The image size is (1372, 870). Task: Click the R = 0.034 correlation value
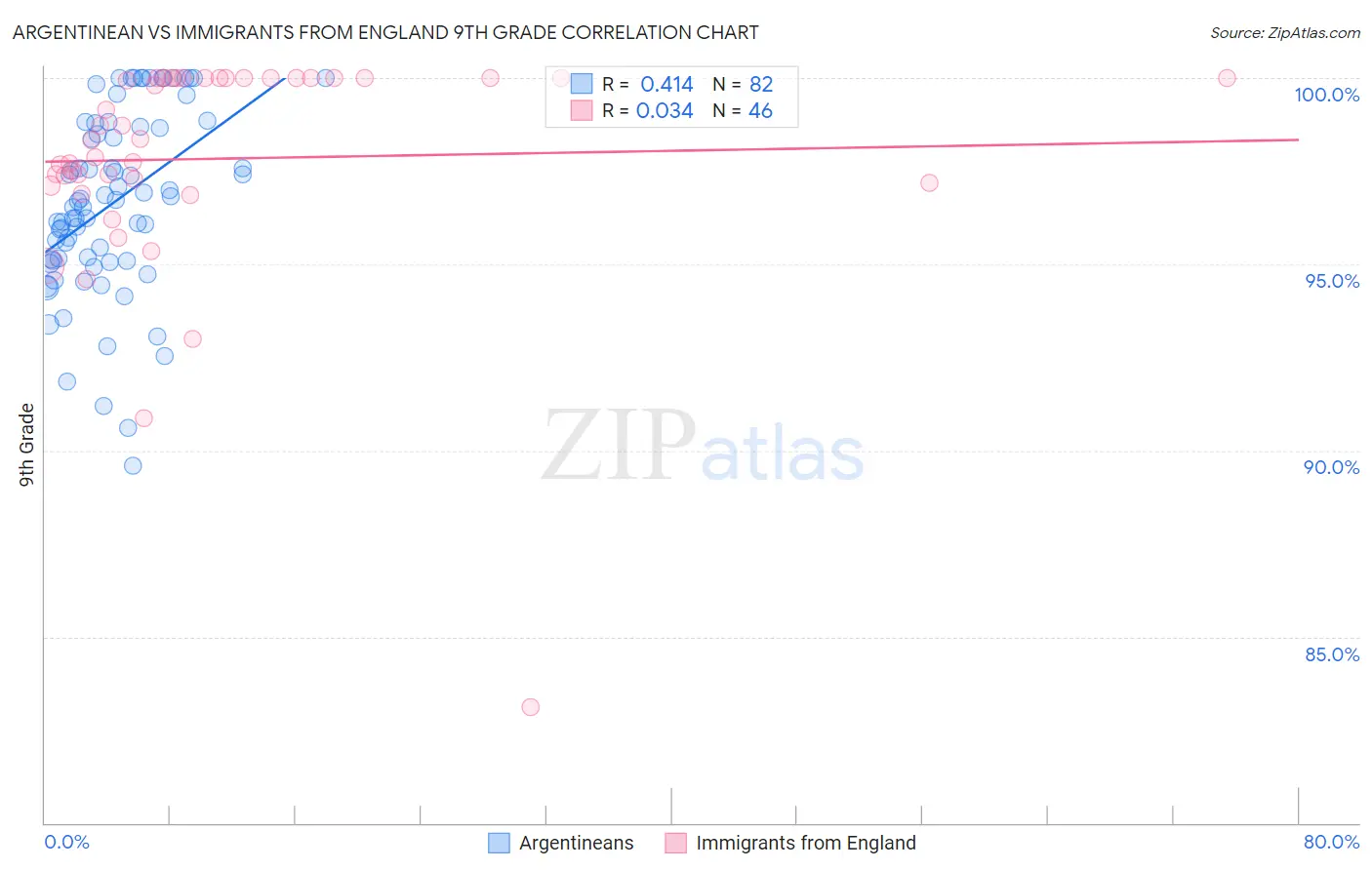648,110
